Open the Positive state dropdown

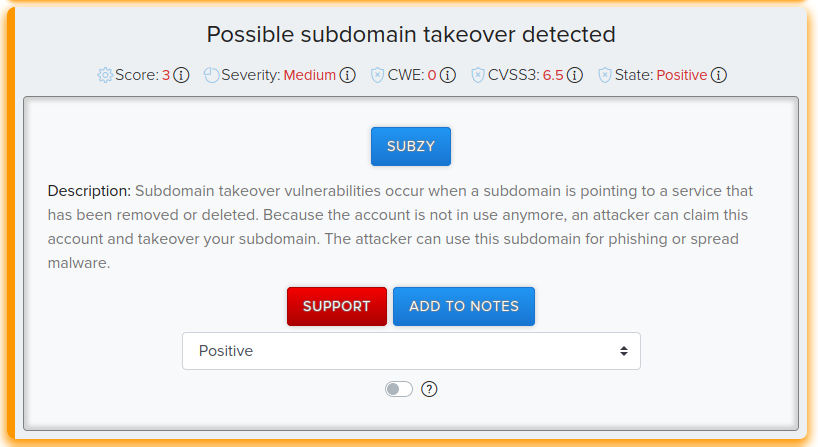click(x=411, y=351)
